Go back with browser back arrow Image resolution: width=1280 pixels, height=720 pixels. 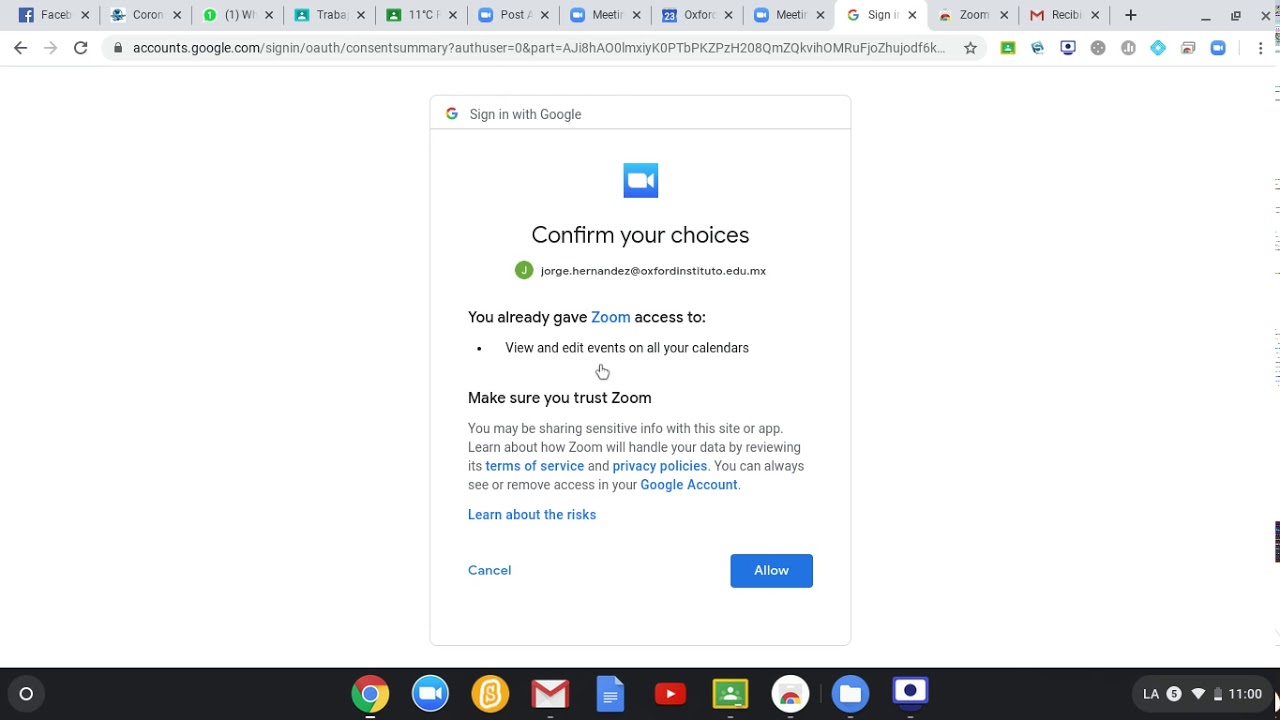click(x=20, y=48)
